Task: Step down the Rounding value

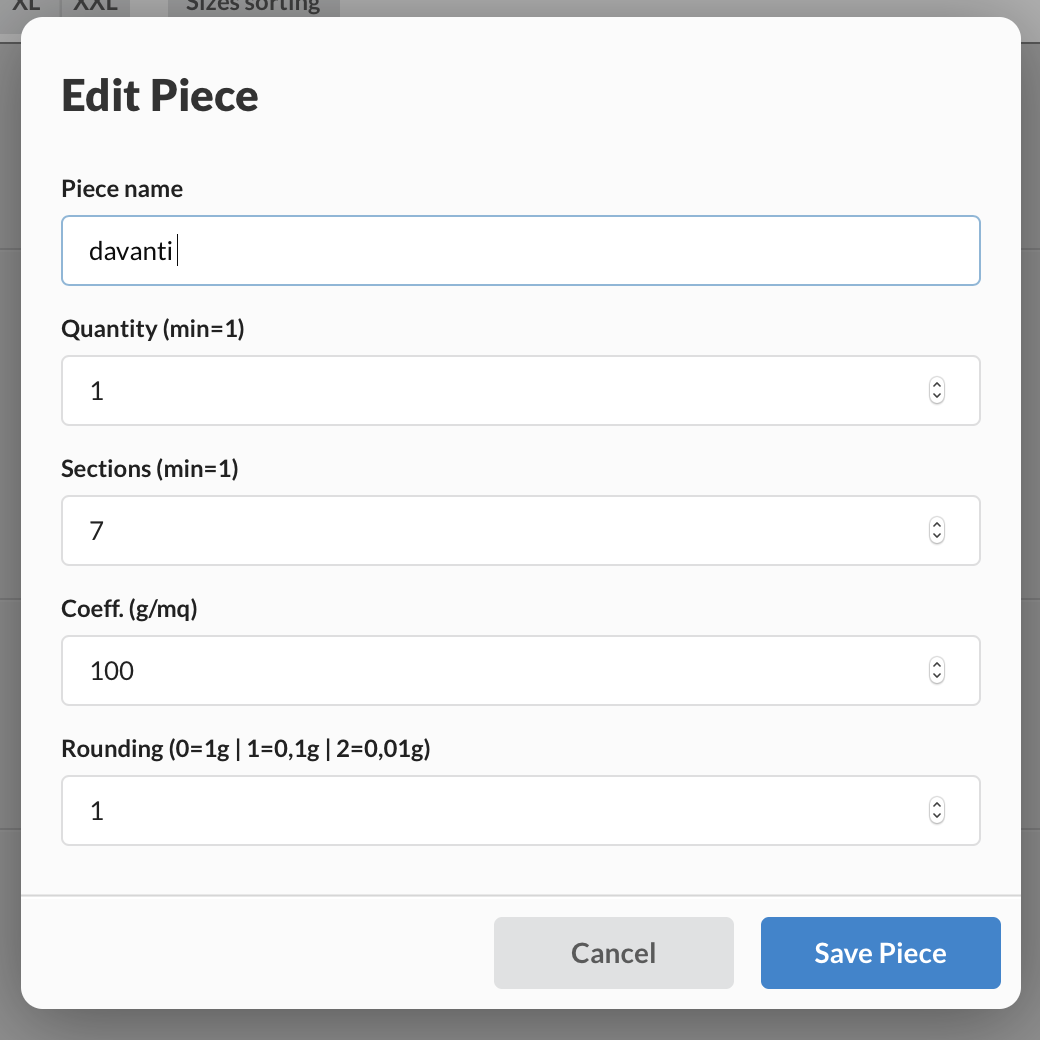Action: click(x=937, y=816)
